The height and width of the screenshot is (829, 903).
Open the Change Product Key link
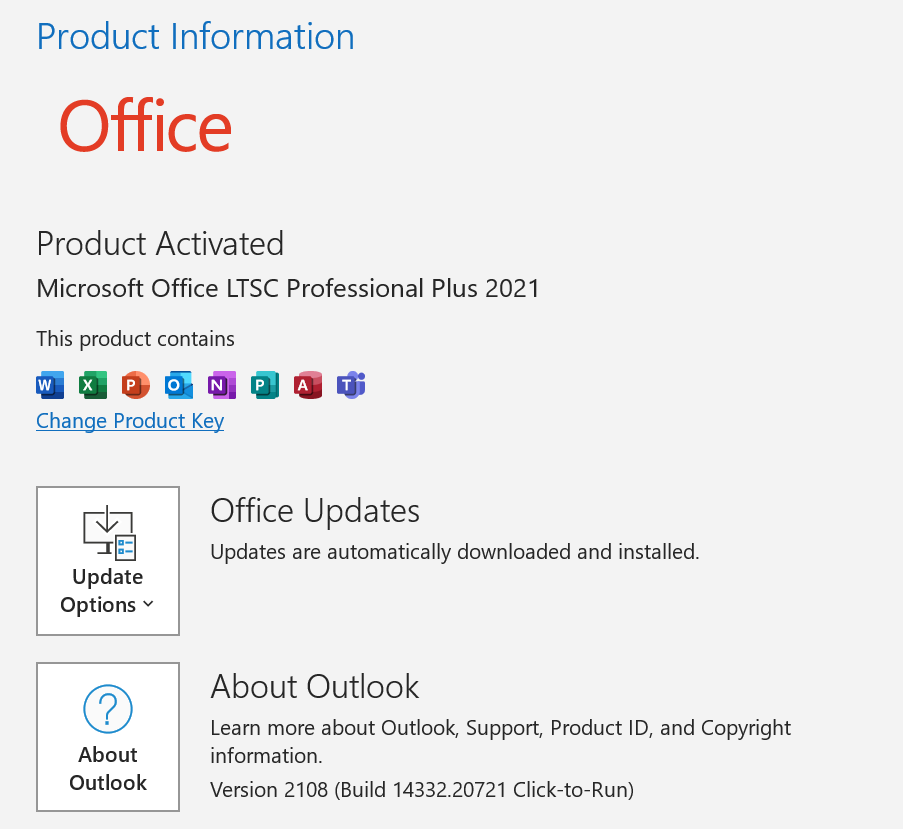click(x=130, y=421)
